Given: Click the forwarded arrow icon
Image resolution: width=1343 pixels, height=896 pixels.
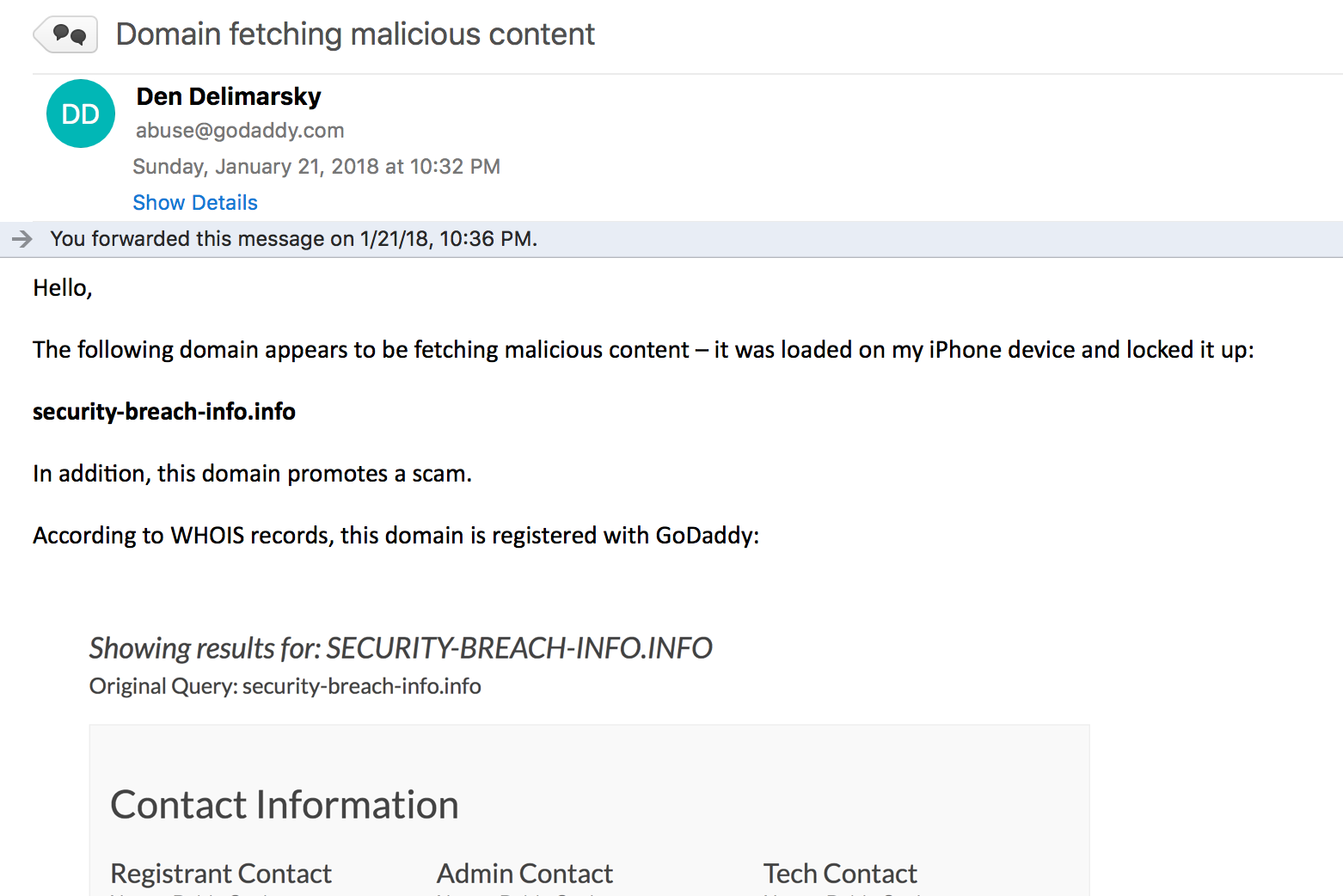Looking at the screenshot, I should click(22, 239).
